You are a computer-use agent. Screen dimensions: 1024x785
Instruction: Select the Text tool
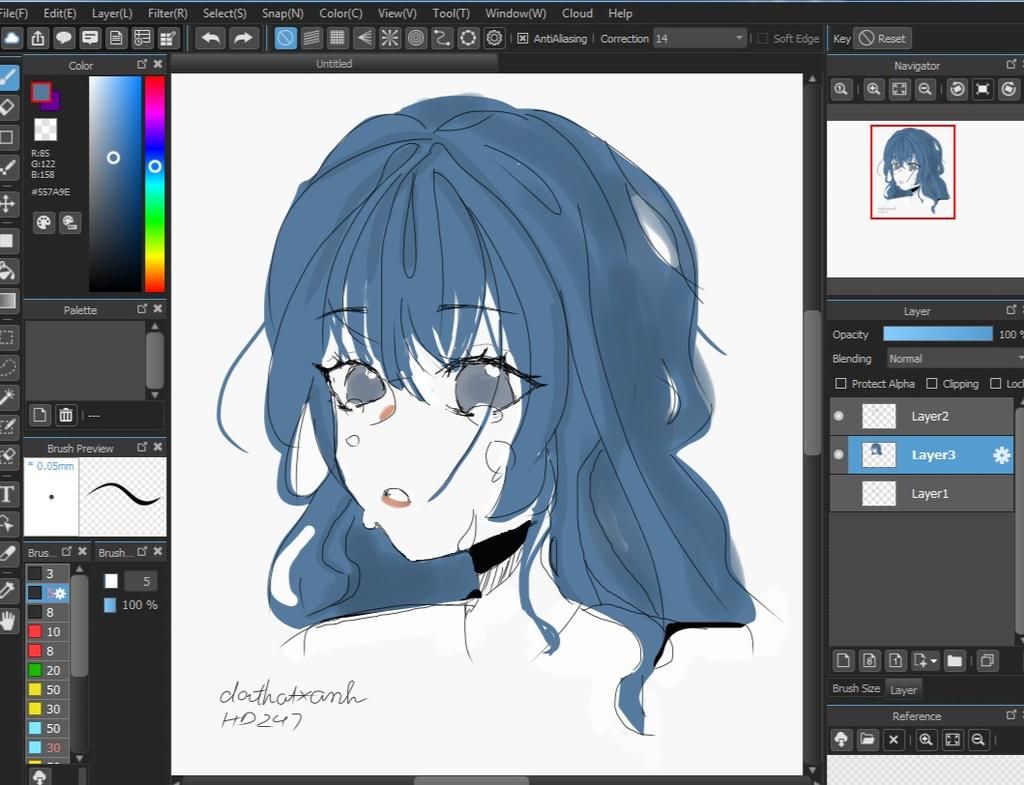coord(7,493)
